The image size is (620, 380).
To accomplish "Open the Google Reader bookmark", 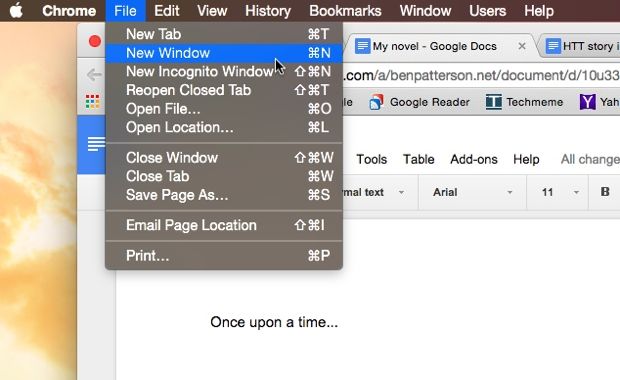I will [419, 102].
